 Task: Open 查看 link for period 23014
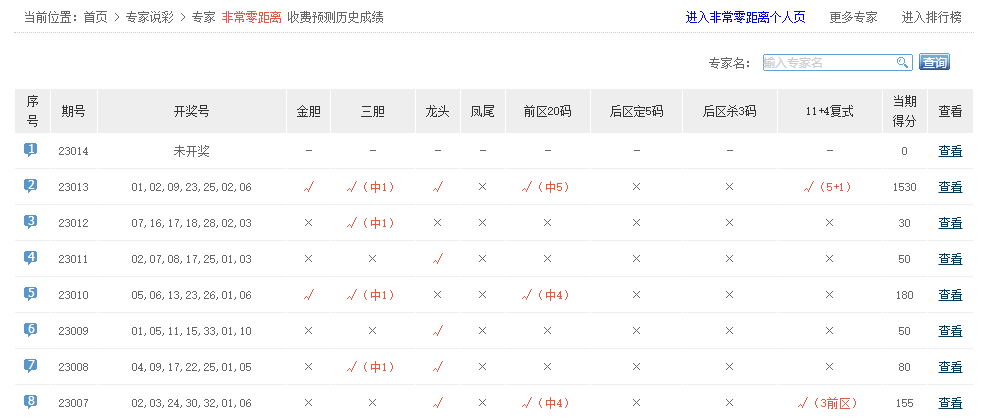[x=950, y=151]
